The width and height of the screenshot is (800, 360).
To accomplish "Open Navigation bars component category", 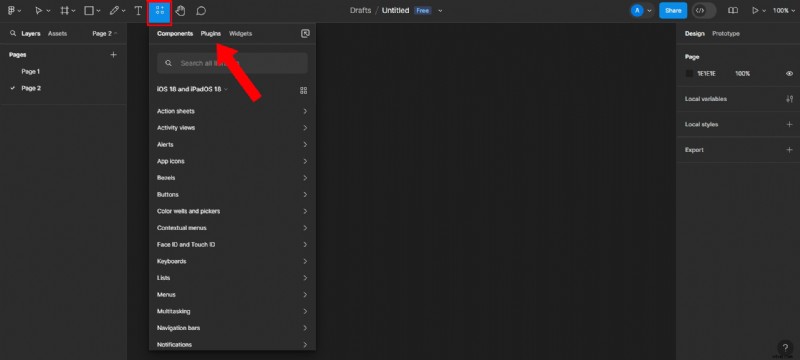I will [232, 328].
